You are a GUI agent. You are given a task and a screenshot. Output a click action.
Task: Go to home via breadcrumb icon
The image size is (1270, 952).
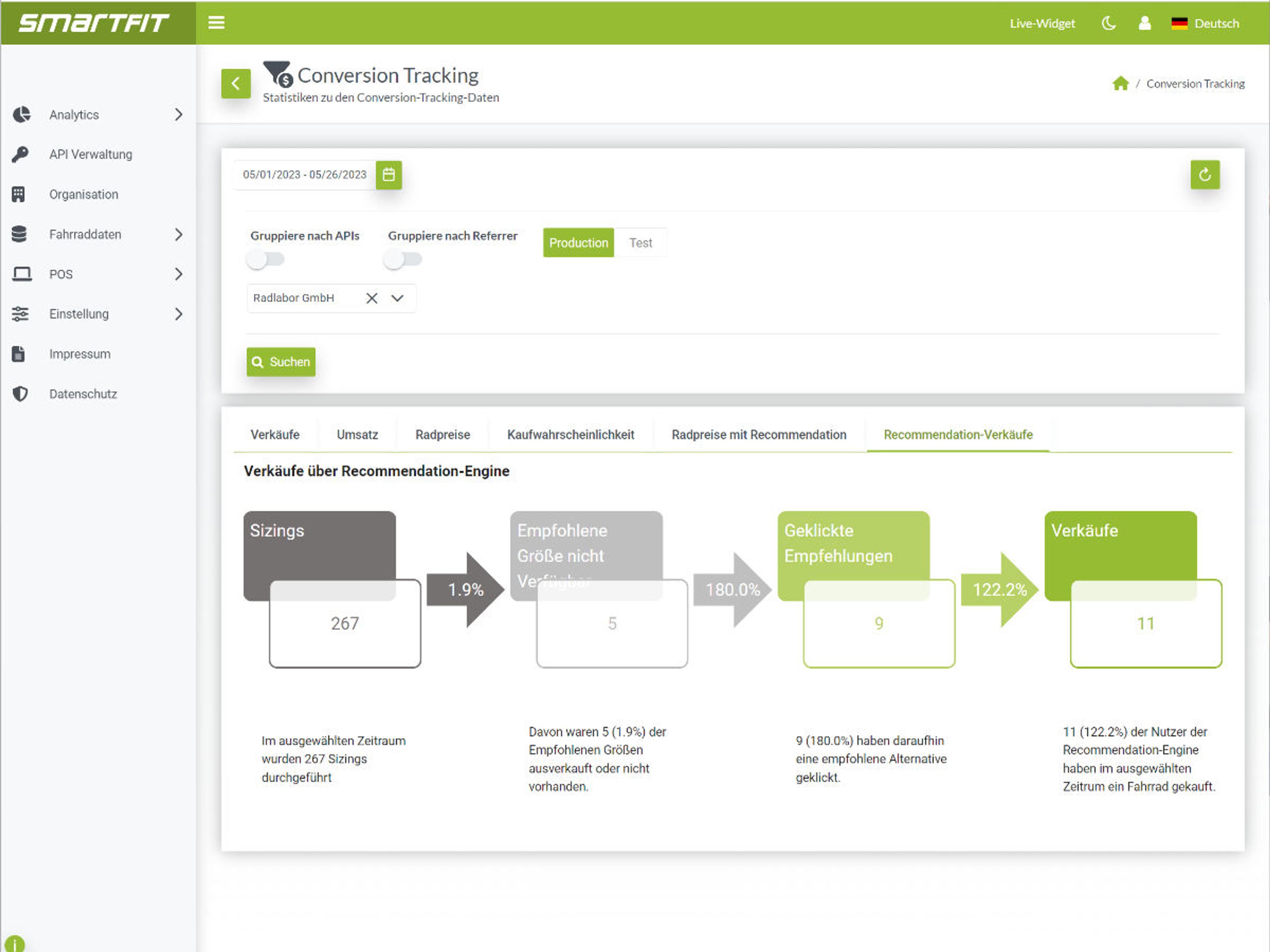[x=1120, y=84]
